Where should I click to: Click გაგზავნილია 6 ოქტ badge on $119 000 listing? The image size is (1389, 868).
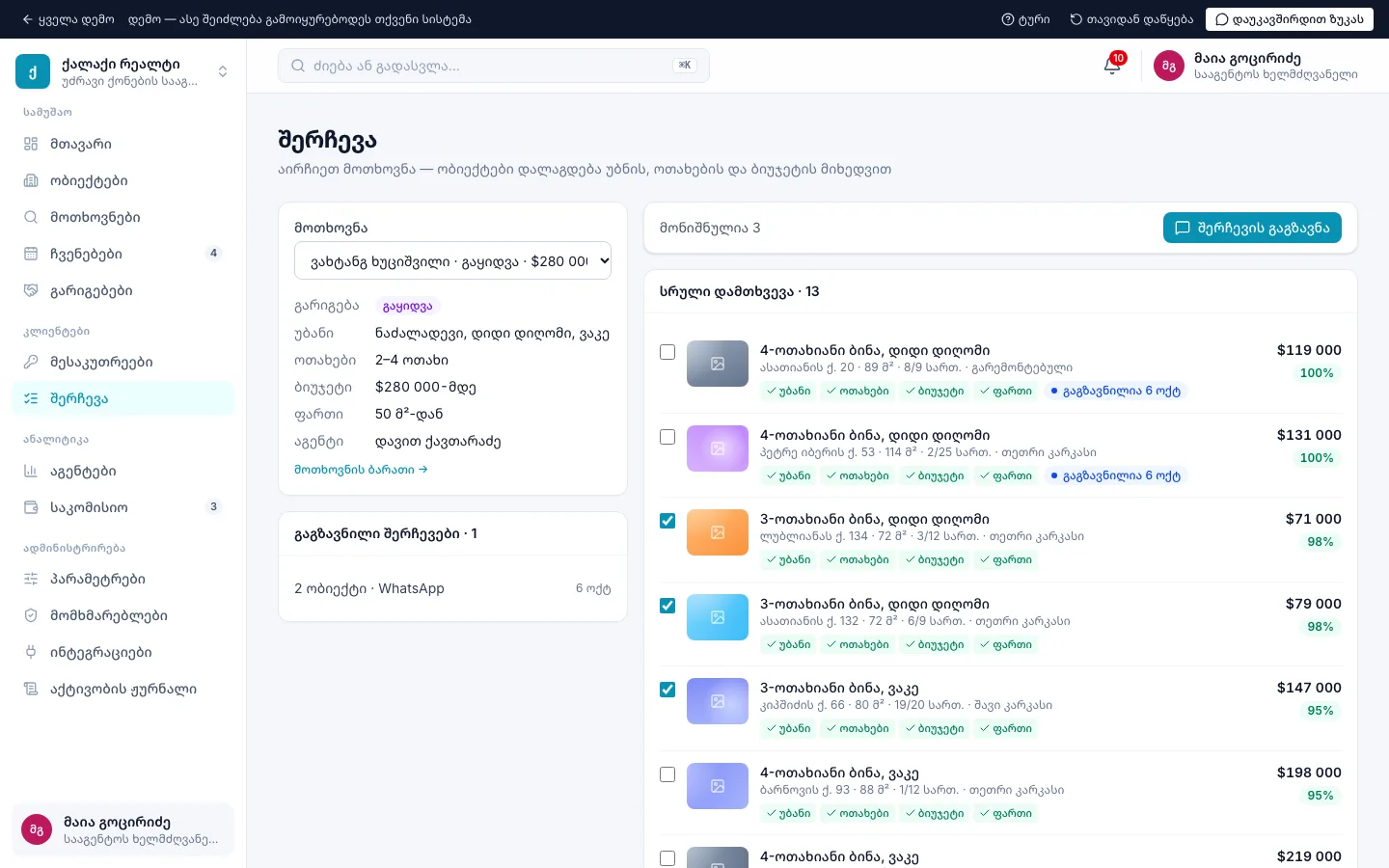point(1115,391)
